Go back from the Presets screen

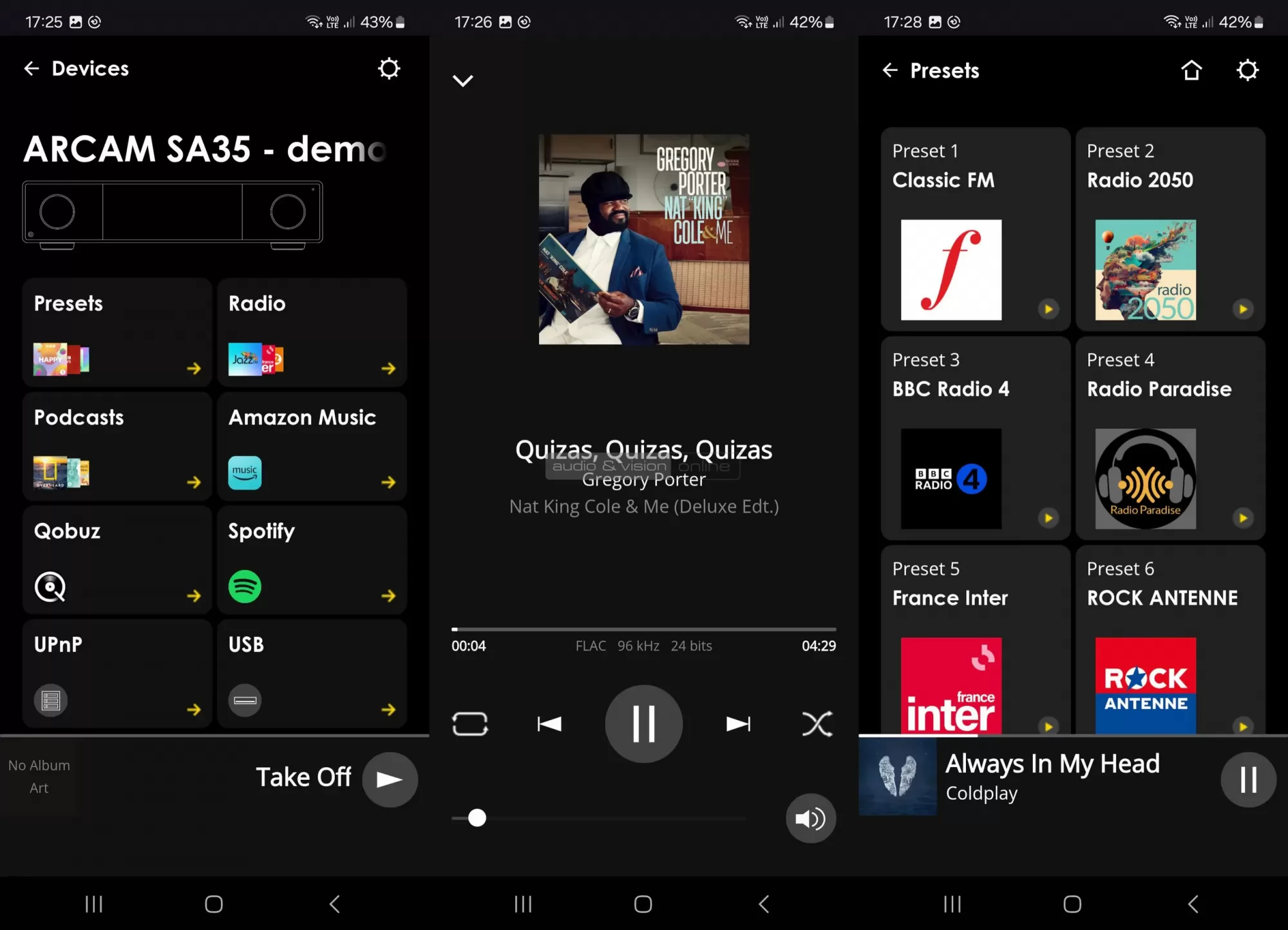click(x=890, y=70)
